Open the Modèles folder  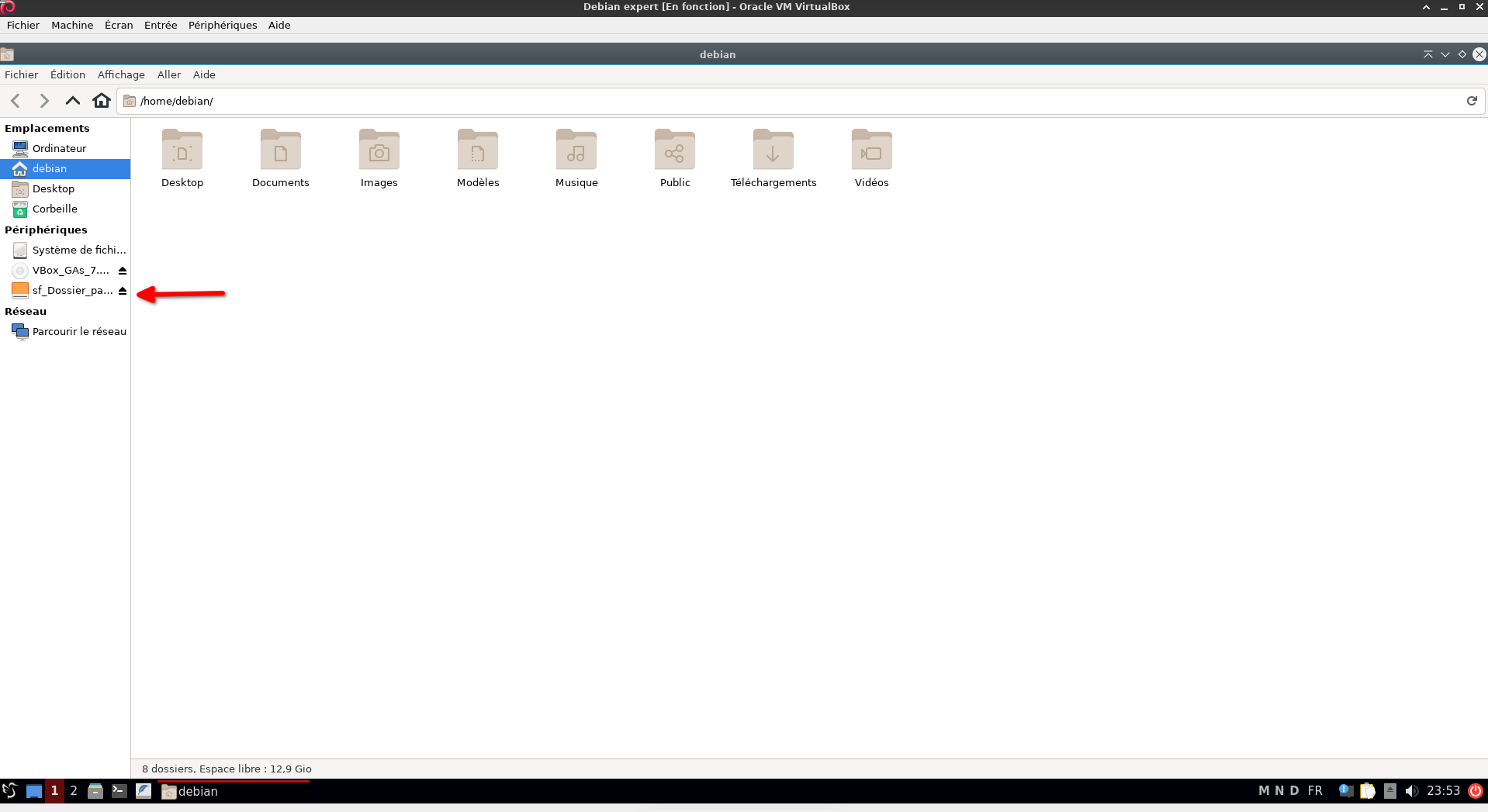478,159
